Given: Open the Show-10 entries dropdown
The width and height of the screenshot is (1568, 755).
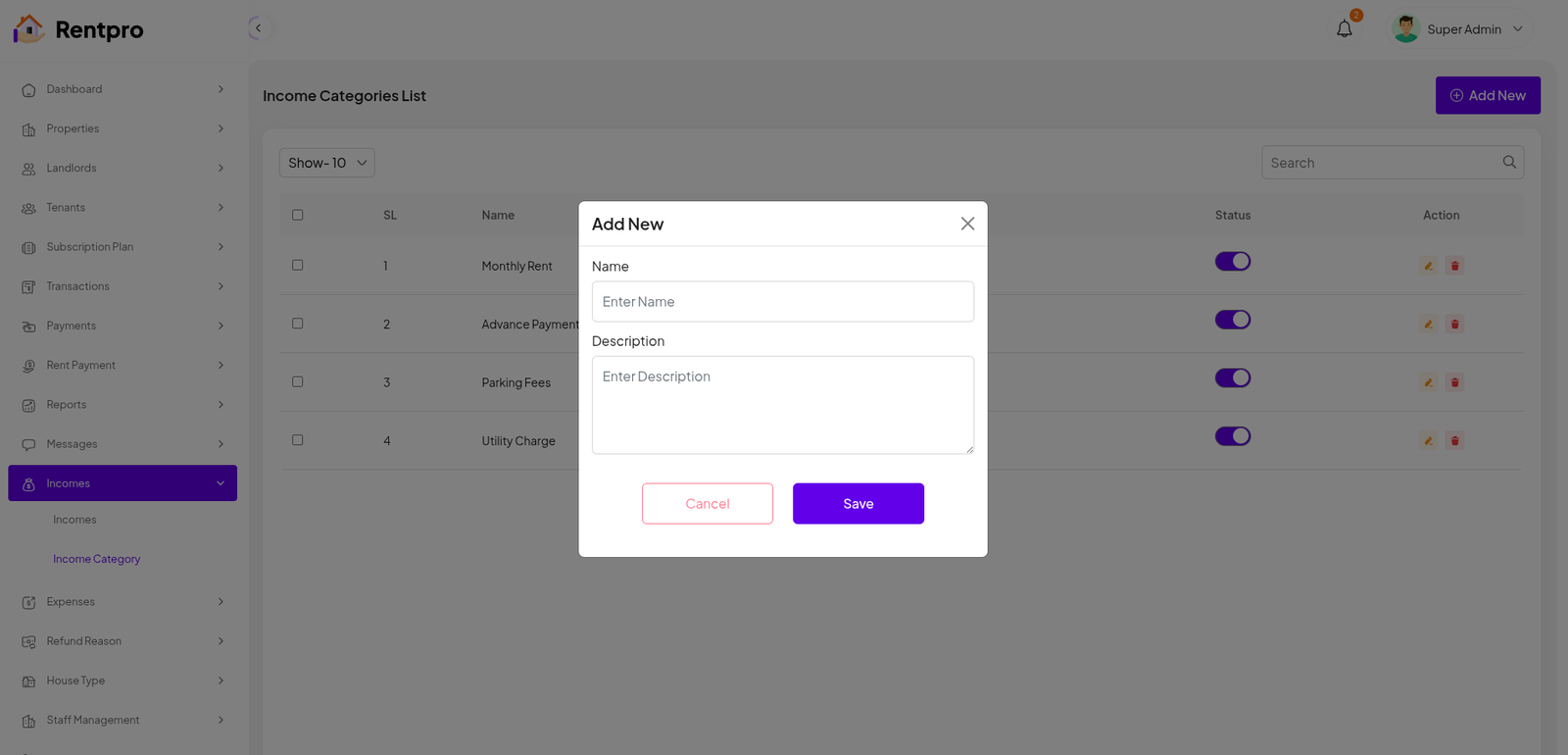Looking at the screenshot, I should pyautogui.click(x=326, y=163).
